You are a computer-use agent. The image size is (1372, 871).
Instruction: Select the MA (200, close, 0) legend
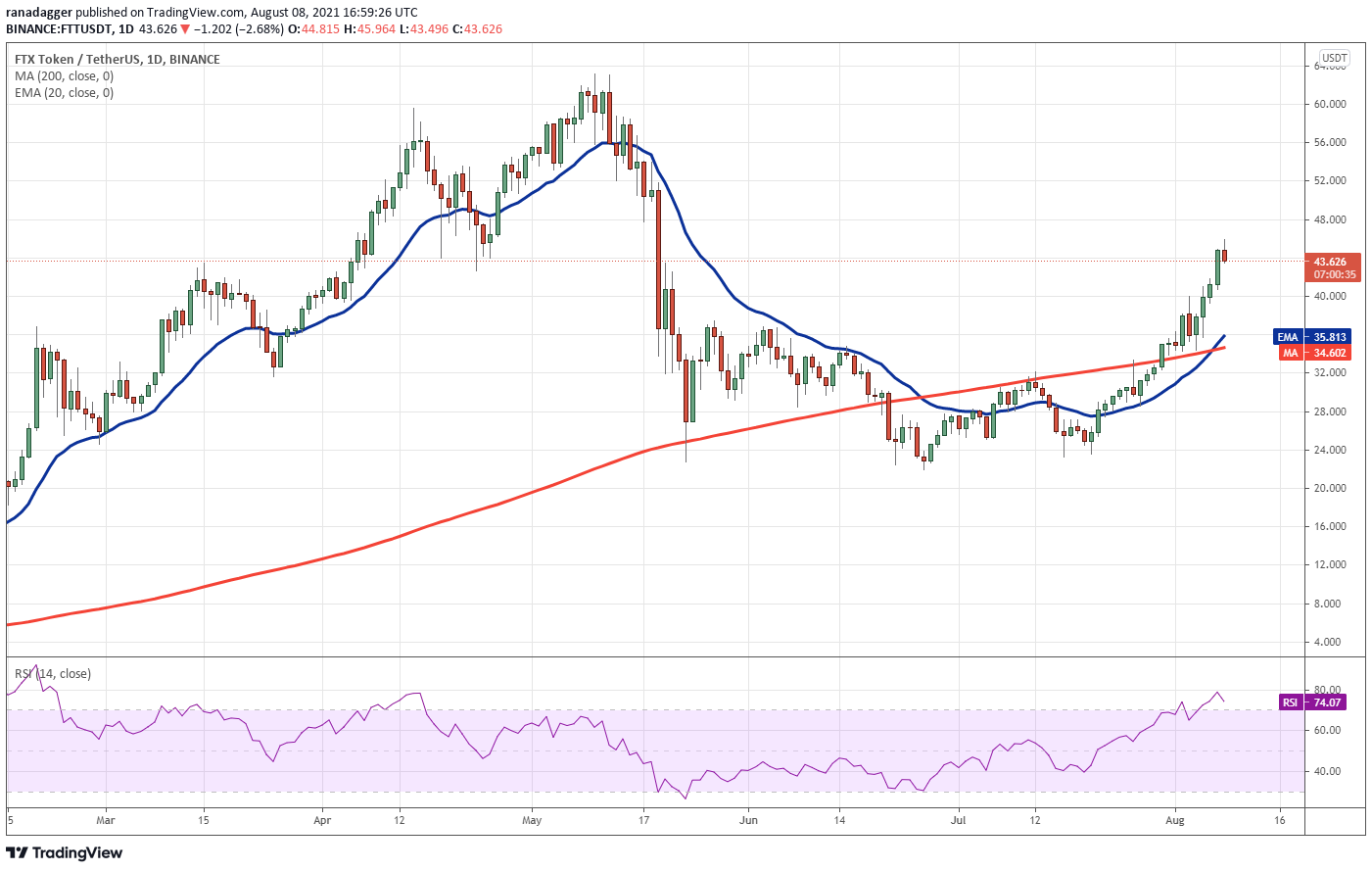(64, 75)
